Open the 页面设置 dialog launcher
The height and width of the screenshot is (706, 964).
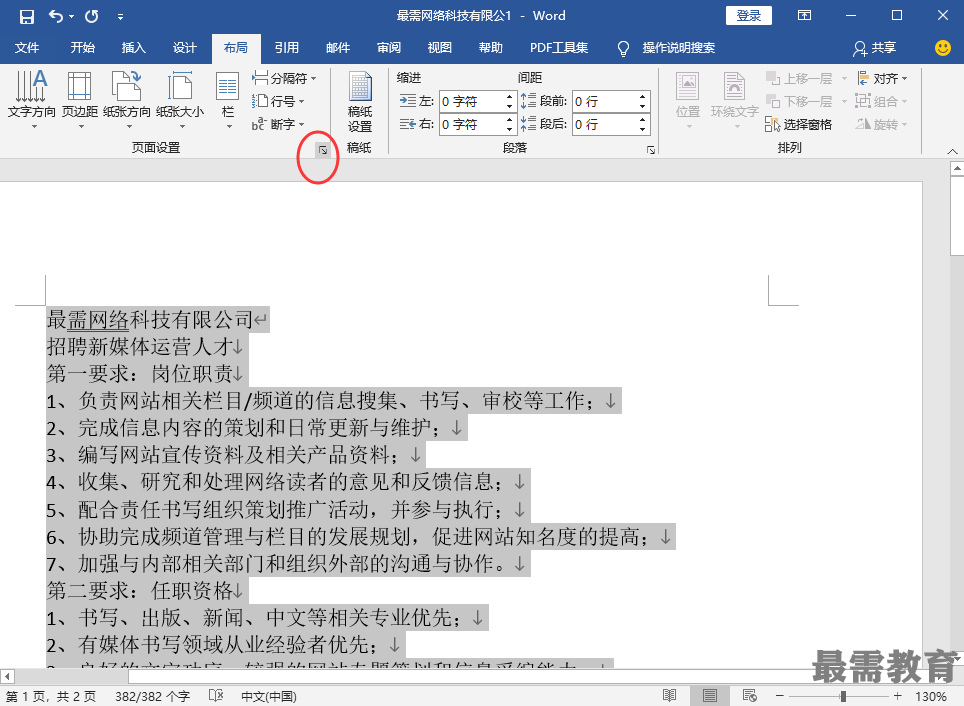[x=323, y=149]
